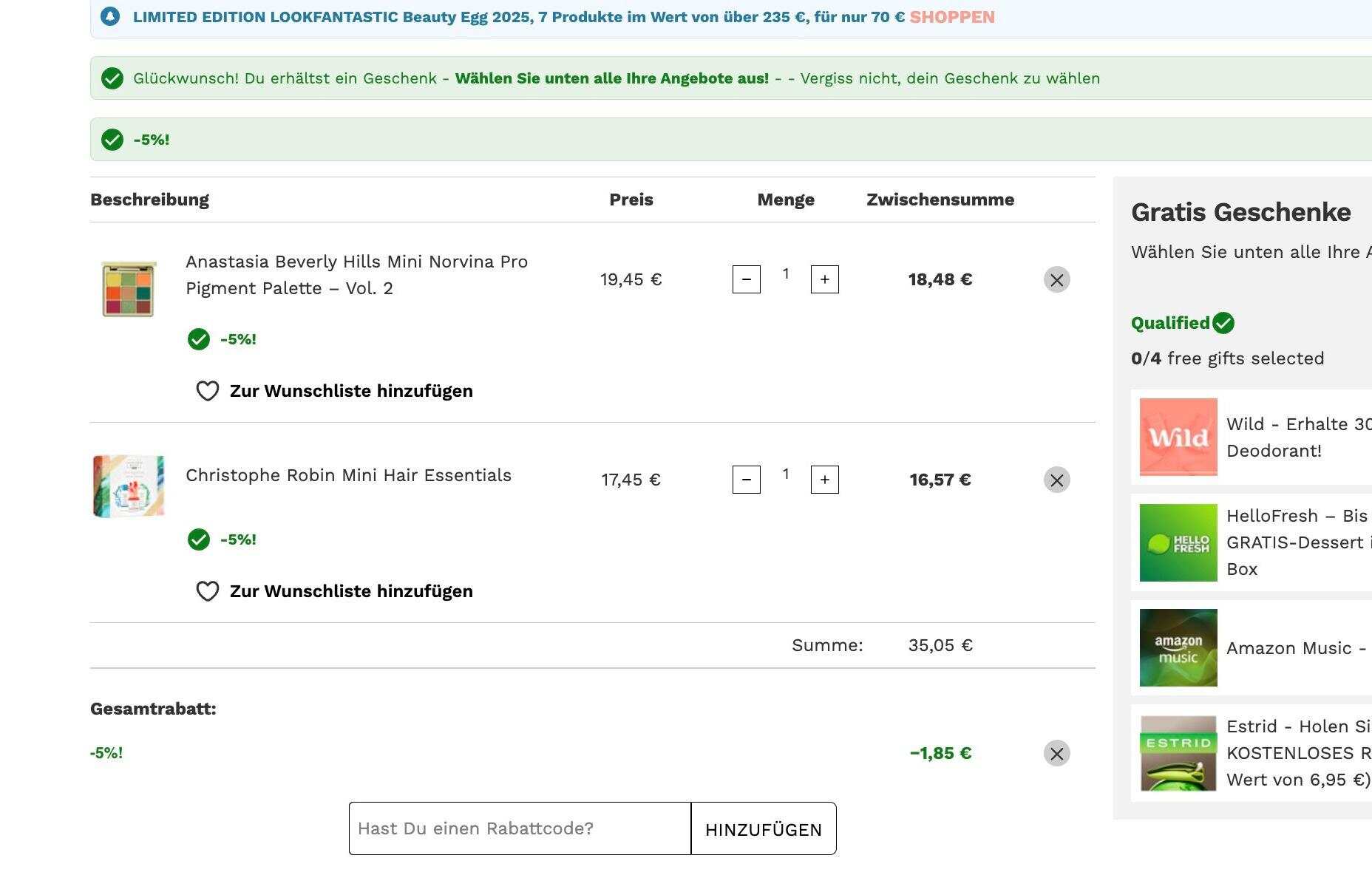1372x875 pixels.
Task: Click the Menge column header
Action: (786, 200)
